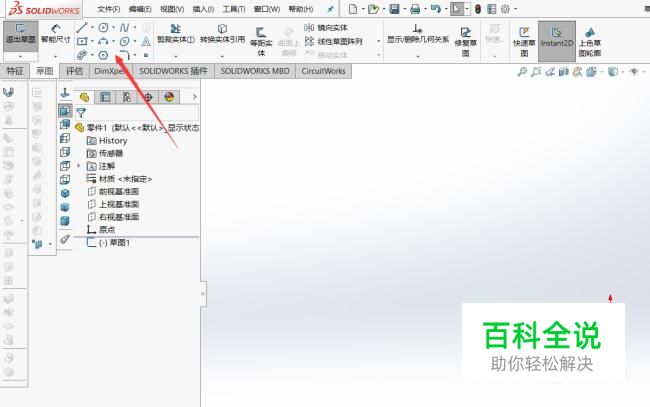Select the Slot sketch tool
650x407 pixels.
[82, 55]
